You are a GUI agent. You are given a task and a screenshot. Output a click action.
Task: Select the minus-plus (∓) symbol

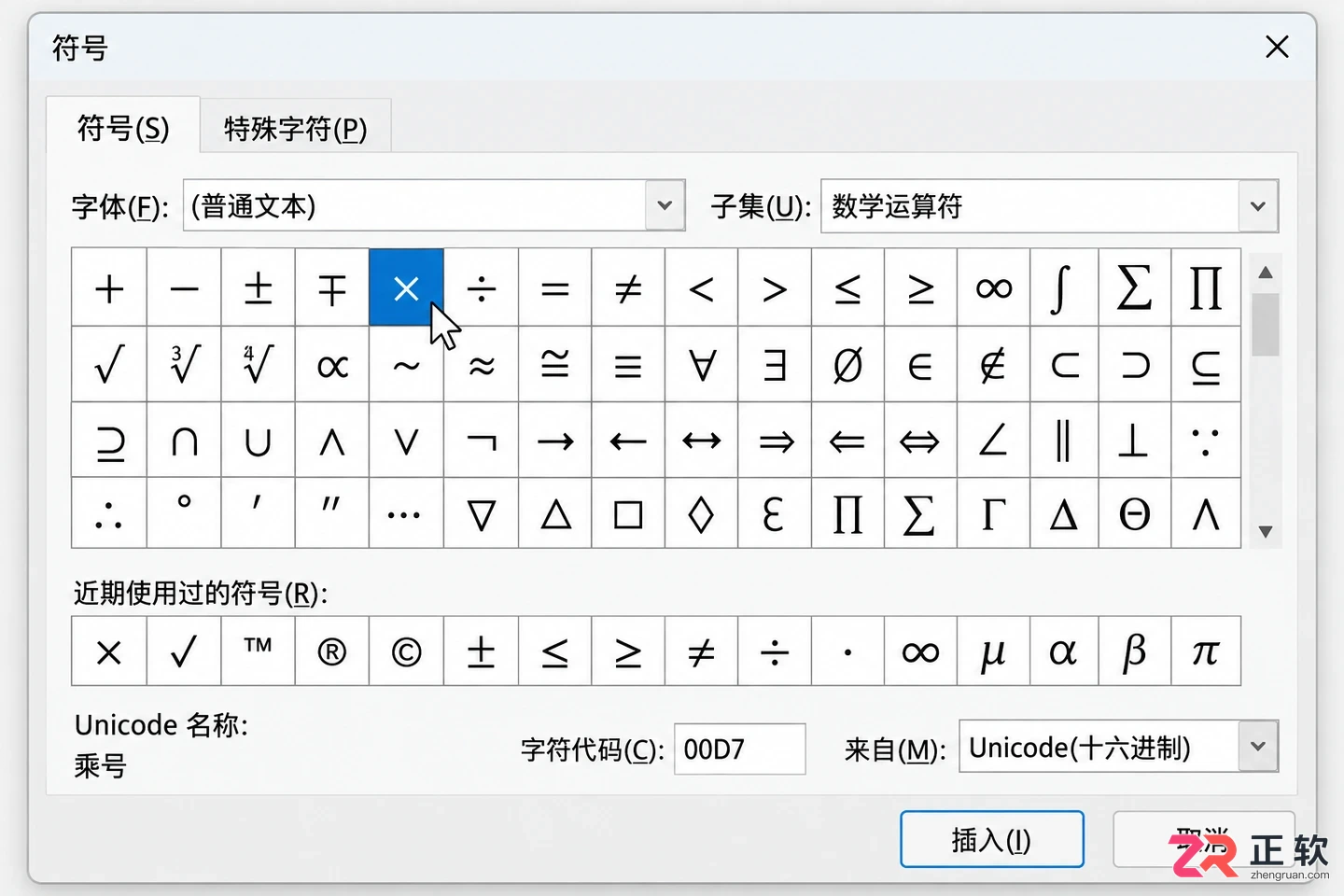332,288
